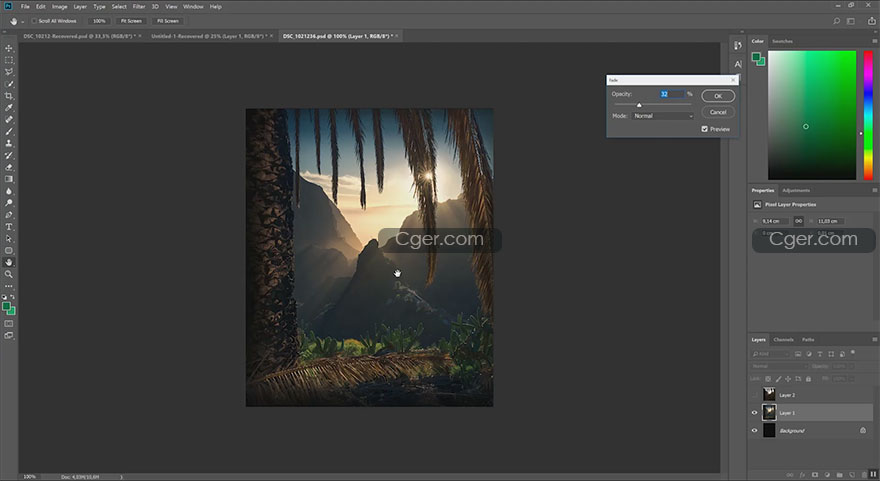Open Layers panel Opacity dropdown arrow
Image resolution: width=880 pixels, height=481 pixels.
[851, 366]
